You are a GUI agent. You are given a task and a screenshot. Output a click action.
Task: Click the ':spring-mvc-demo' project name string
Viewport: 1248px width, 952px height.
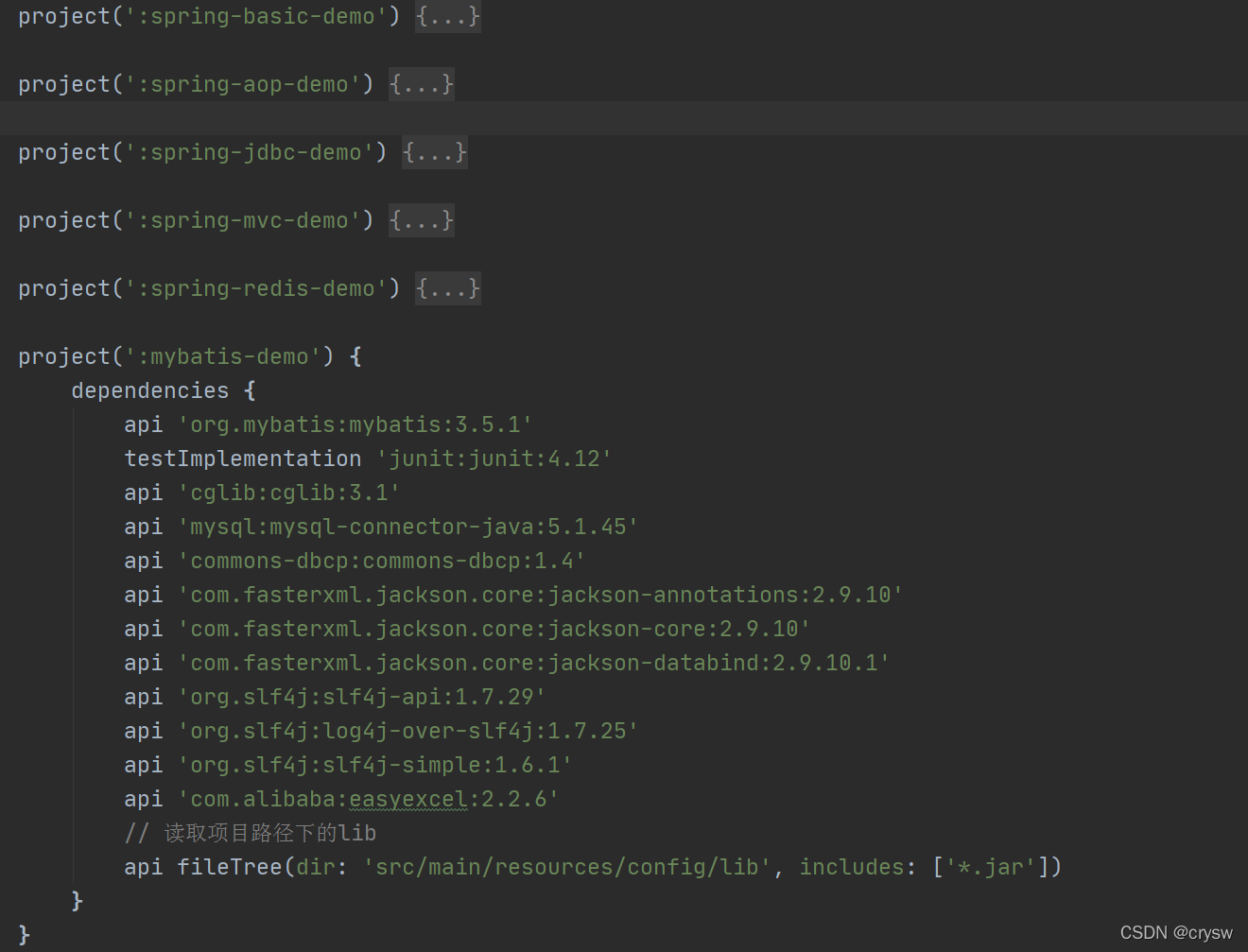[243, 220]
